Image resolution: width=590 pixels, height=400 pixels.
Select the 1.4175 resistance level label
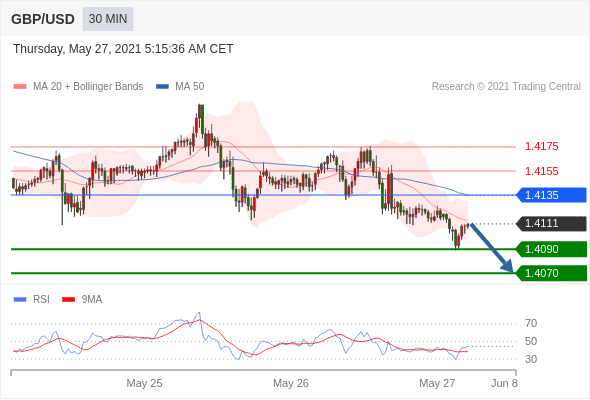click(x=541, y=146)
